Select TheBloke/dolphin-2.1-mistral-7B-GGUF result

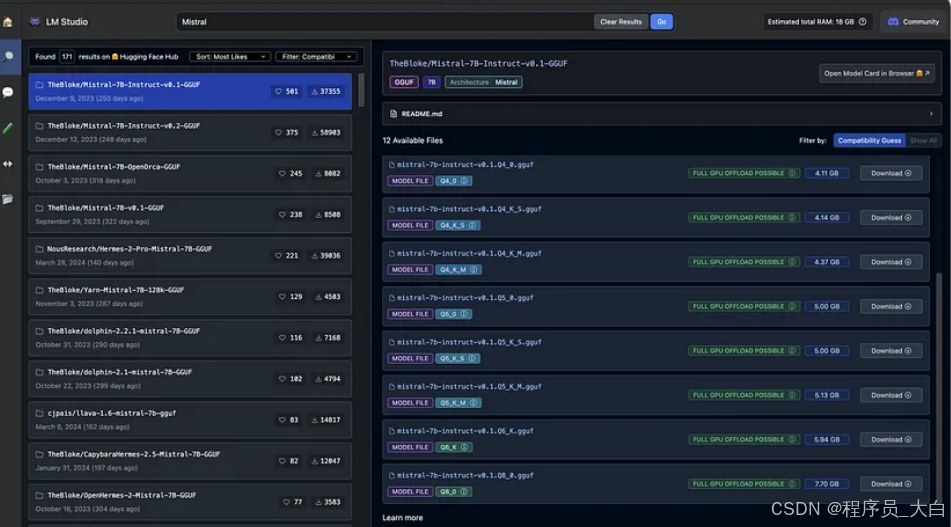click(190, 378)
